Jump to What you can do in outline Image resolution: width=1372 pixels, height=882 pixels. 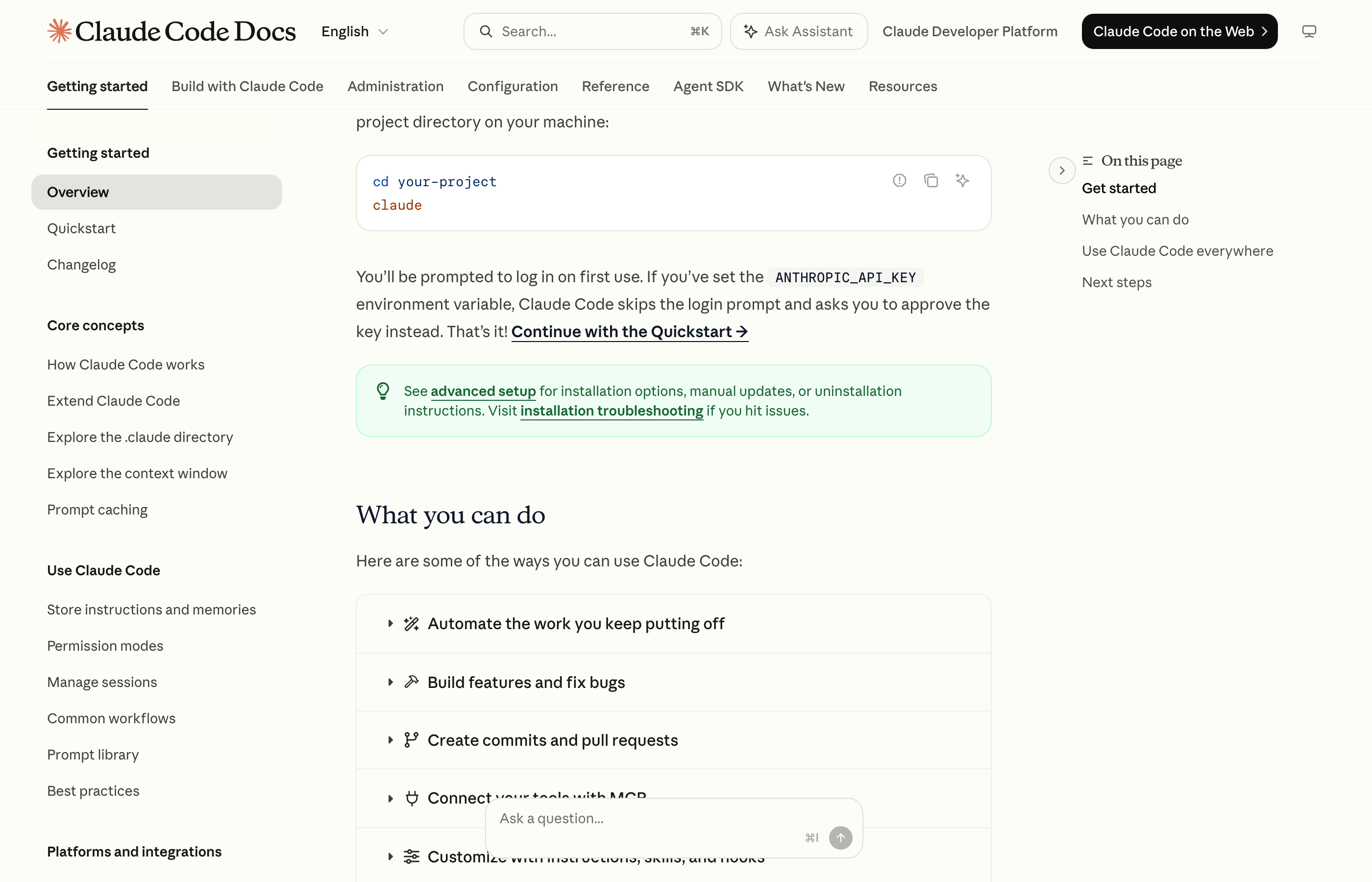click(x=1135, y=220)
